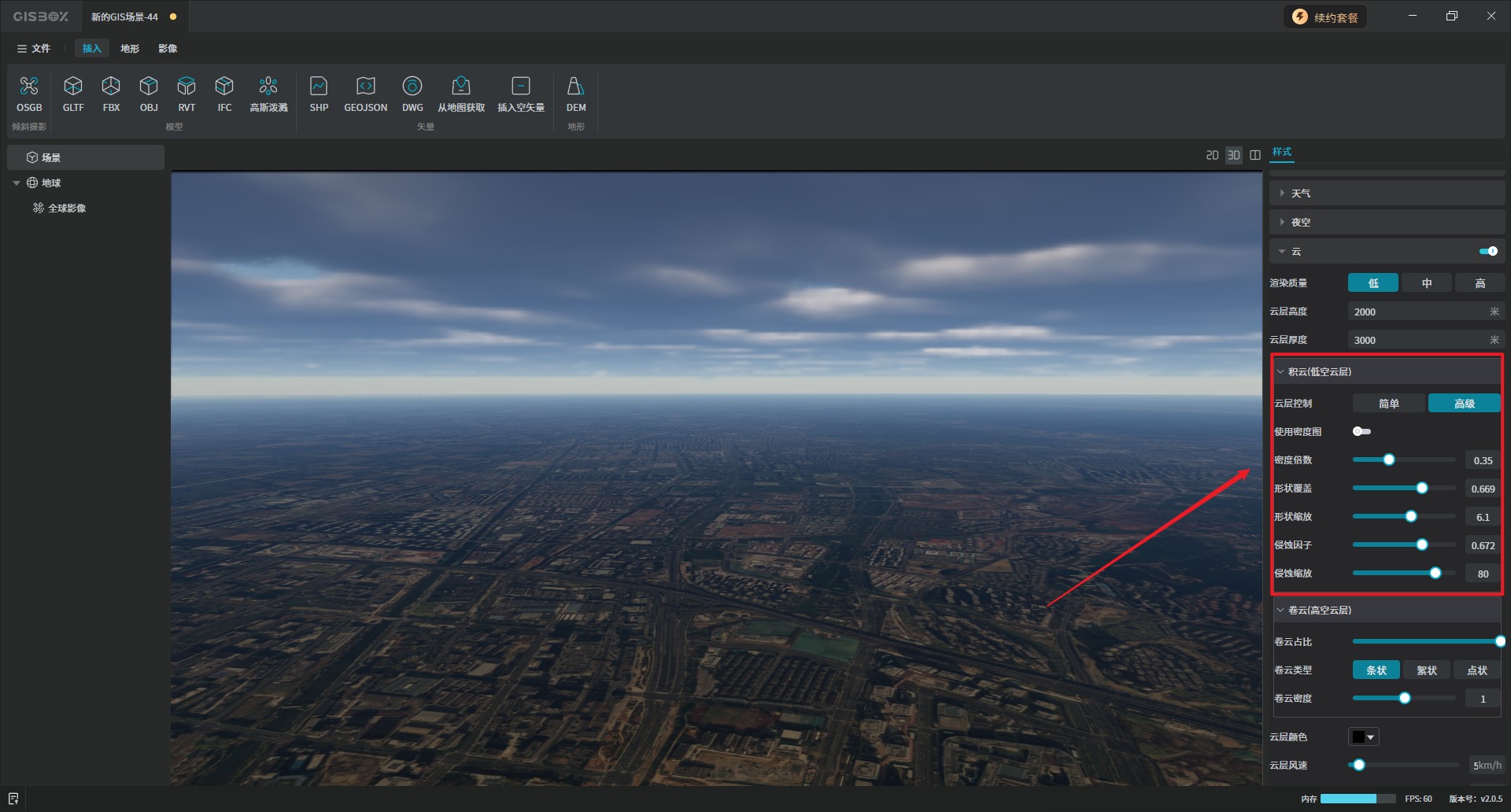This screenshot has width=1511, height=812.
Task: Open the 文件 menu
Action: [x=34, y=49]
